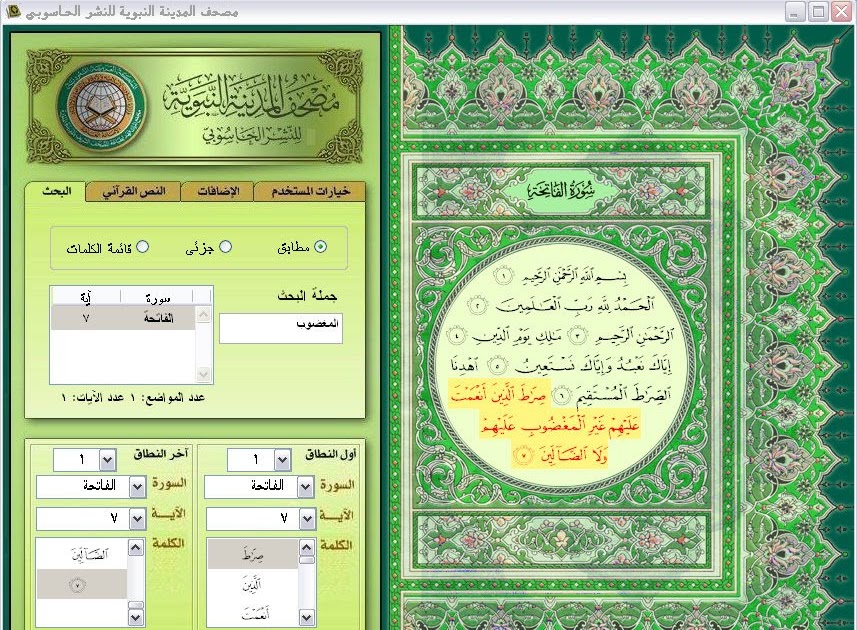Screen dimensions: 857x630
Task: Click the results list scroll-up arrow
Action: (203, 314)
